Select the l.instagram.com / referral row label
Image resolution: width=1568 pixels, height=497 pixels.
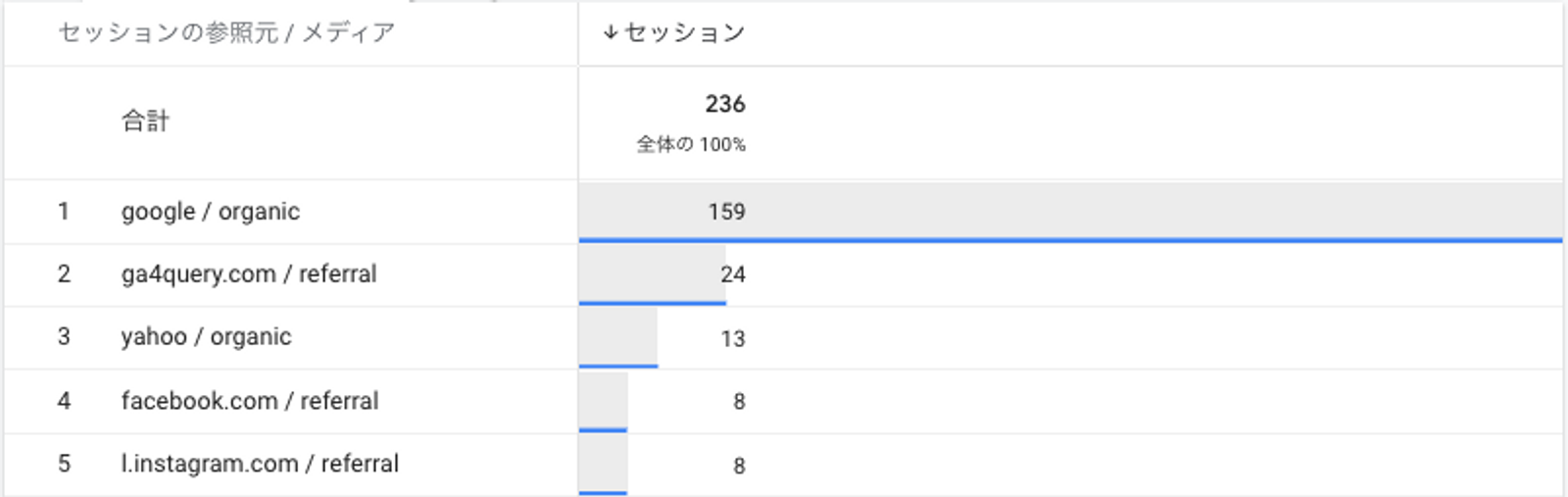(260, 464)
